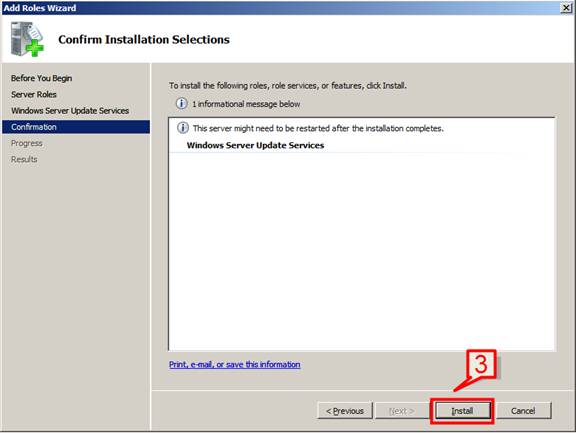Click the disabled Next button

pyautogui.click(x=402, y=411)
